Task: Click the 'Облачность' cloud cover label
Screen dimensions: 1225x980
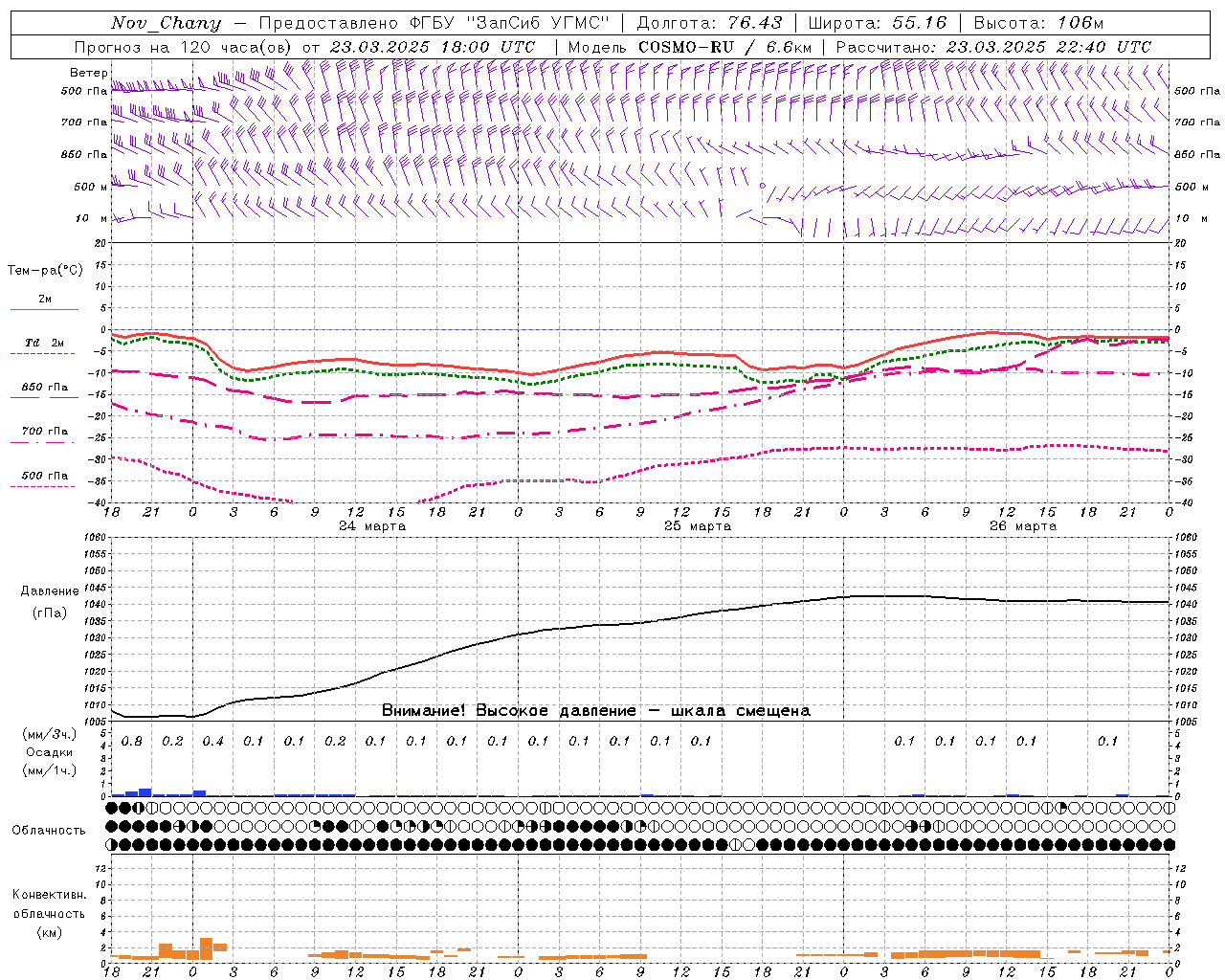Action: click(x=49, y=831)
